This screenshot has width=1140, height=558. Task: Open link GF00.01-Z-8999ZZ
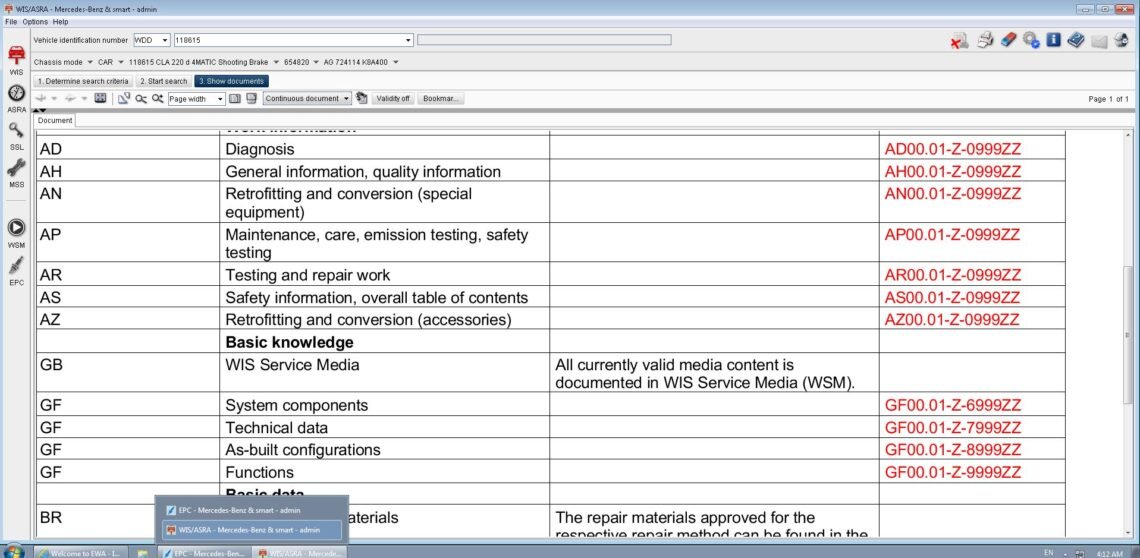952,450
